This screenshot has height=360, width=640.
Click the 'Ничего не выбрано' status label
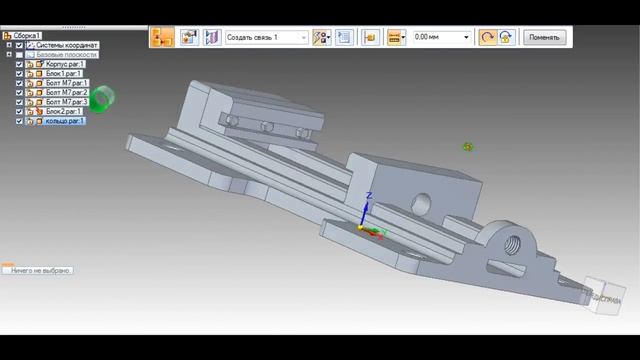[x=40, y=270]
